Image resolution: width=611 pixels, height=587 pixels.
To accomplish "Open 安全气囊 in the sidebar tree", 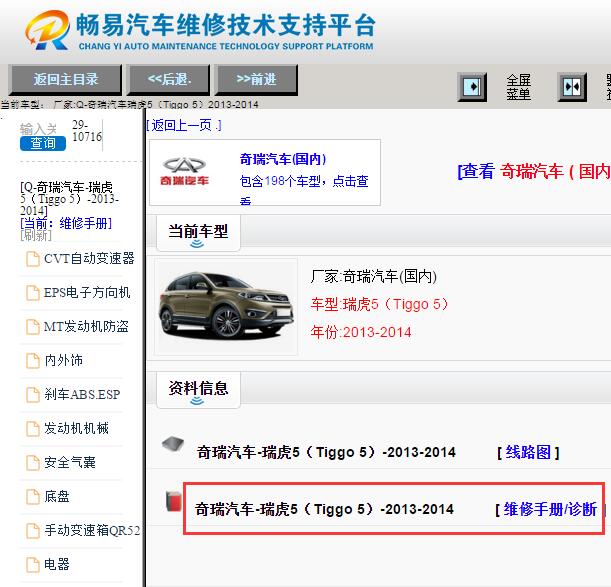I will [69, 462].
